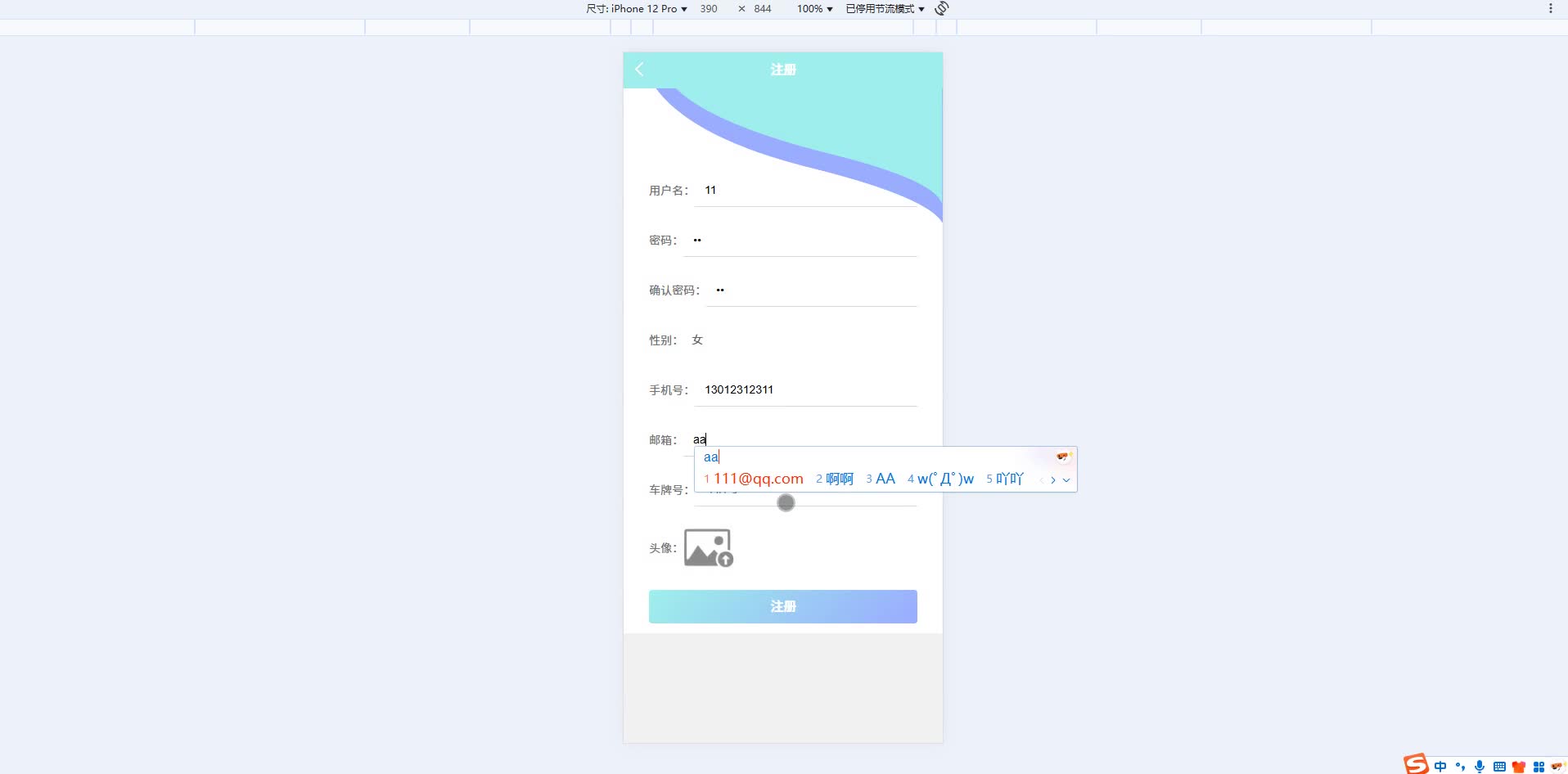
Task: Open Sogou skin shop shirt icon
Action: [1519, 767]
